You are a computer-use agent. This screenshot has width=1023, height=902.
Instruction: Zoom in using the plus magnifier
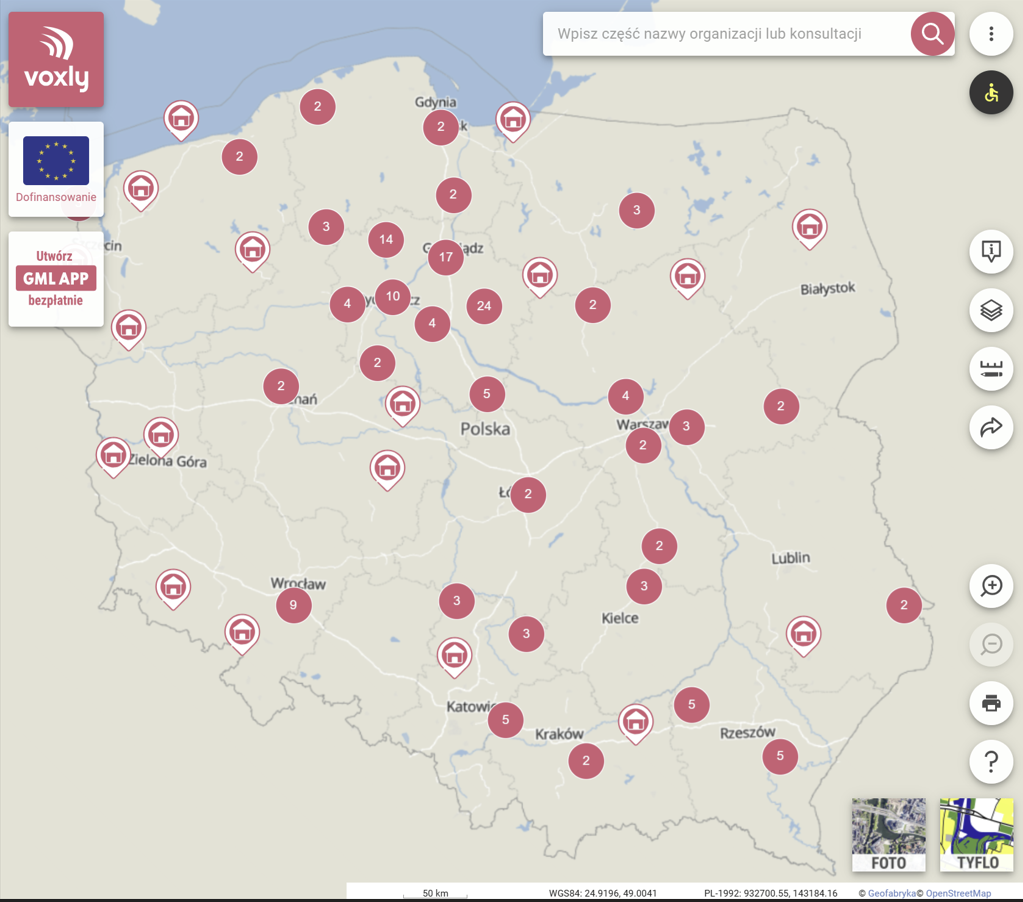[991, 586]
